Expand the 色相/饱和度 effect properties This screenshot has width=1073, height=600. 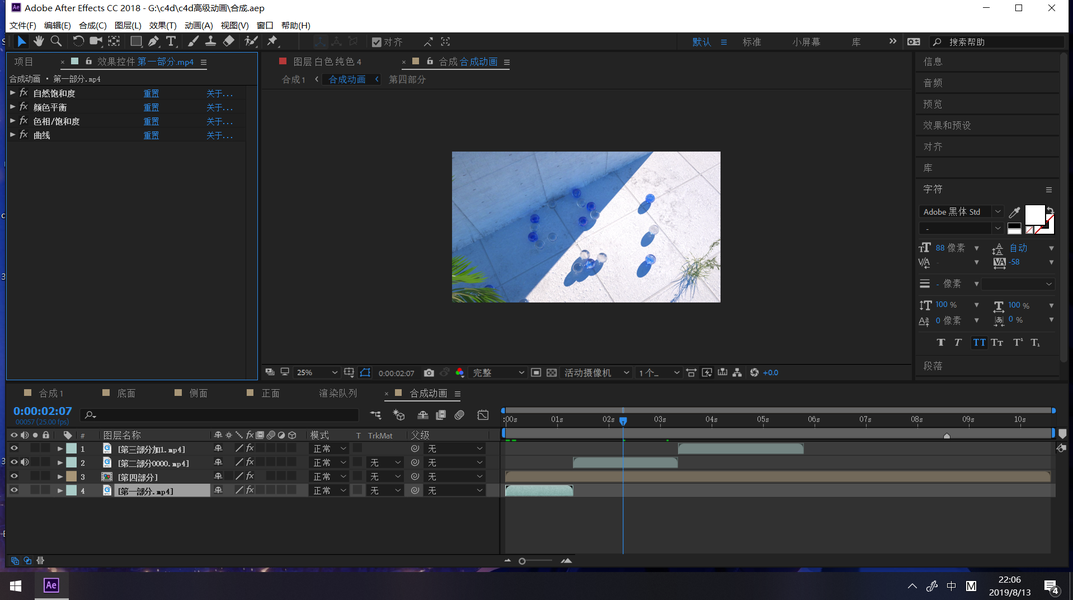tap(12, 121)
